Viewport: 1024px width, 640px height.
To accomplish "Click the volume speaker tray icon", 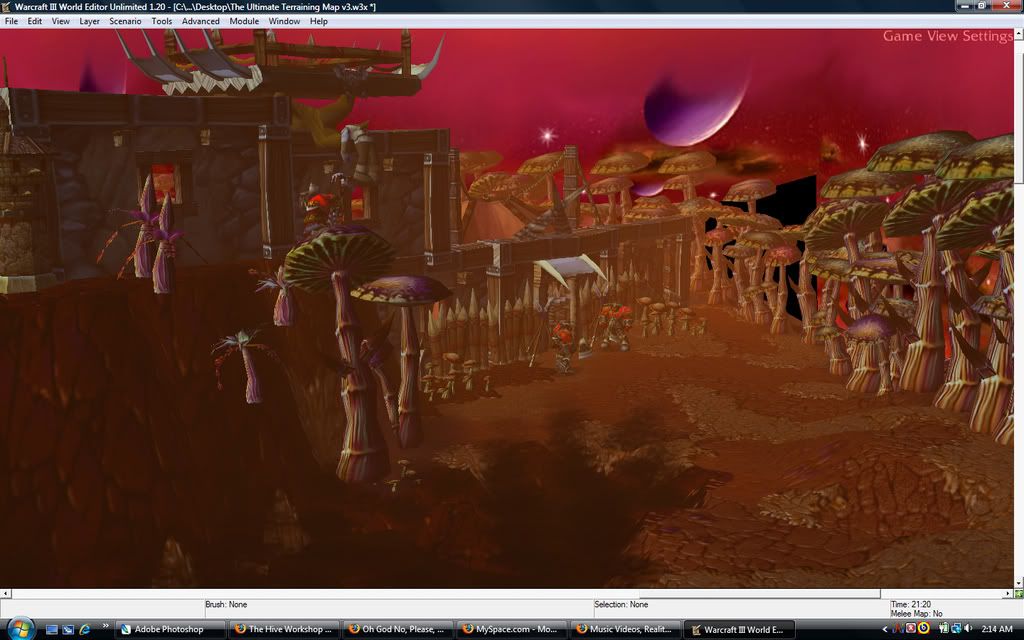I will coord(968,629).
